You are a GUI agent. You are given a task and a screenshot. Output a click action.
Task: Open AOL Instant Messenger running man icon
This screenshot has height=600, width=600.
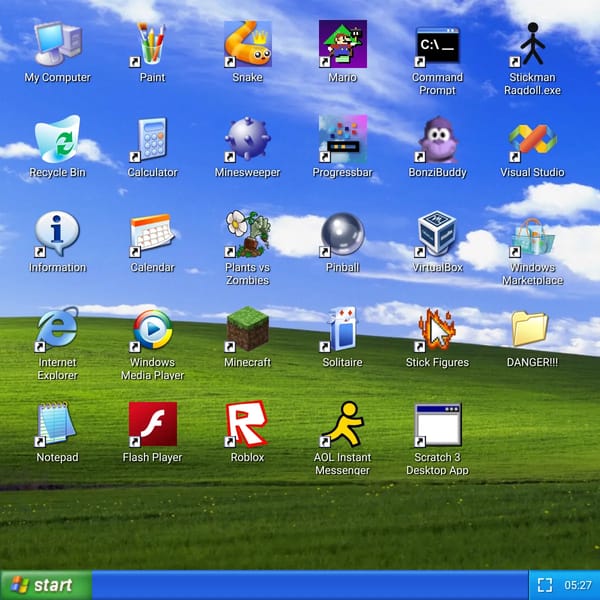tap(342, 424)
